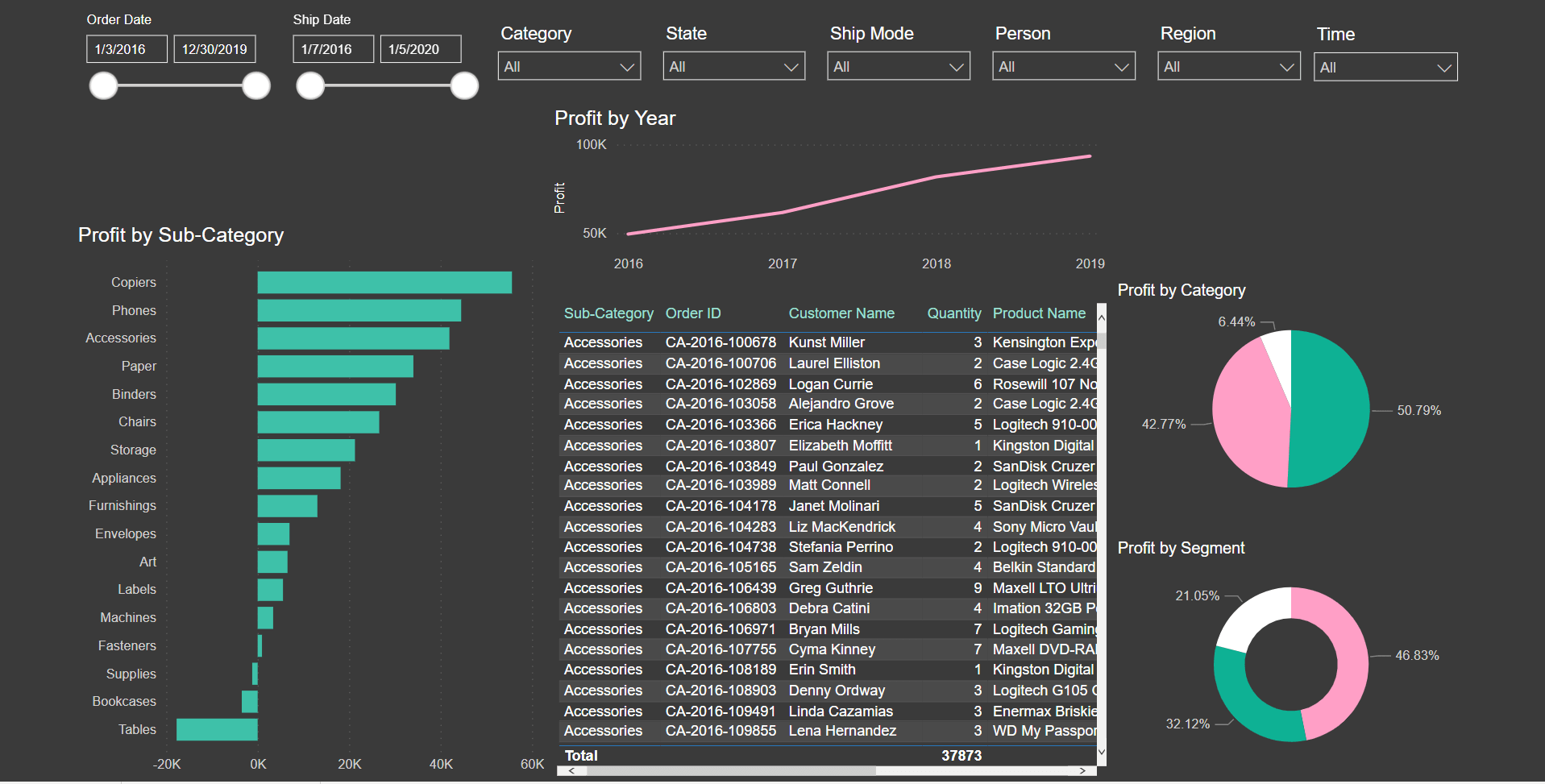Expand the Time filter dropdown

[1385, 67]
